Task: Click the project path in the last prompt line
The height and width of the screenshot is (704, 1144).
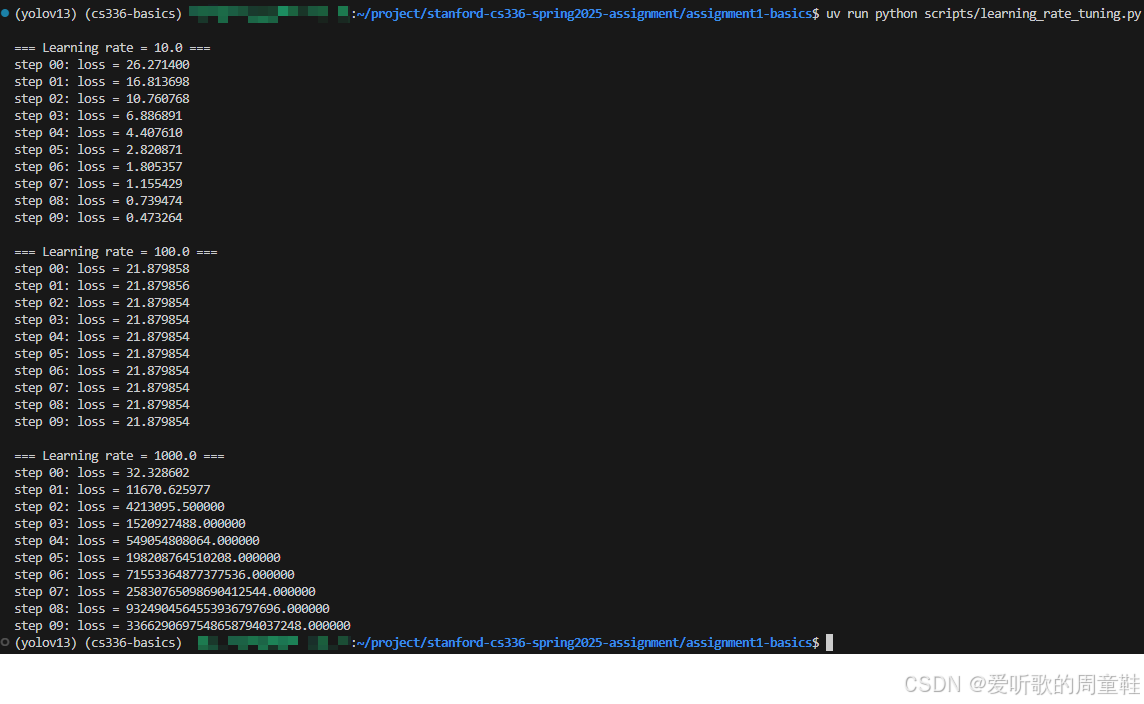Action: click(584, 643)
